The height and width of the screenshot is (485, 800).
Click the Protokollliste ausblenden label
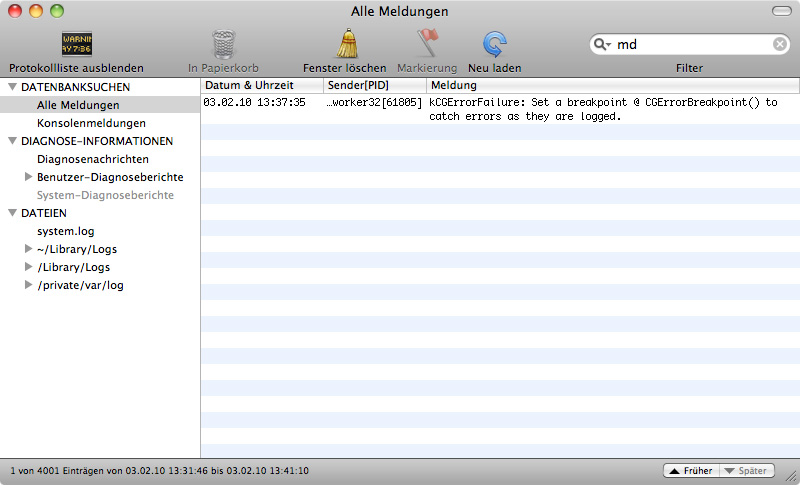[77, 68]
